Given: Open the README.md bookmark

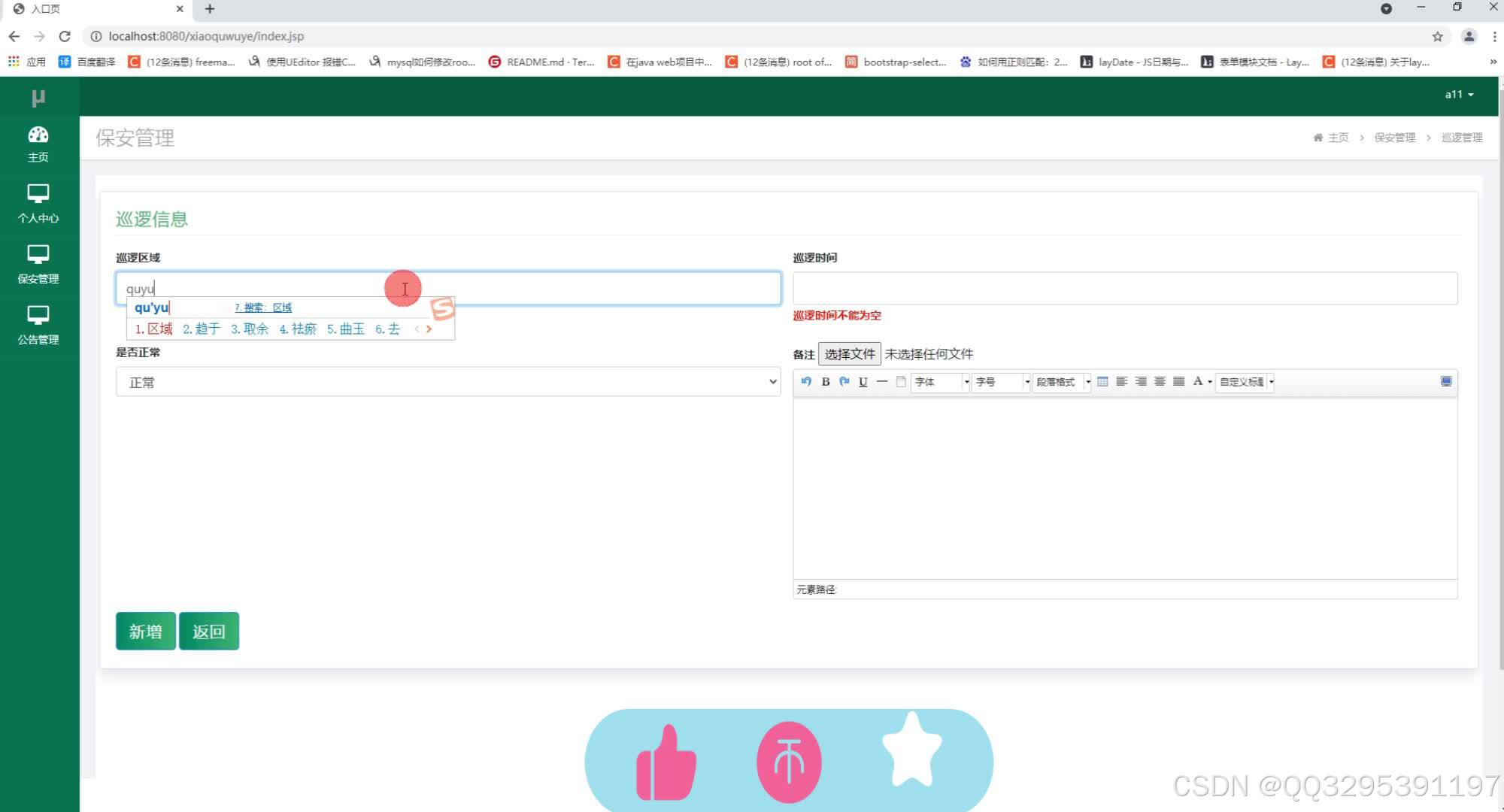Looking at the screenshot, I should tap(541, 62).
